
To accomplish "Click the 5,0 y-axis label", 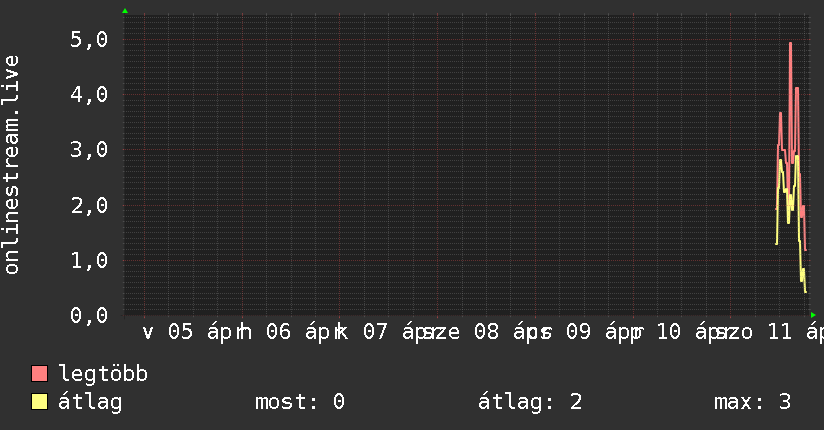I will (88, 39).
